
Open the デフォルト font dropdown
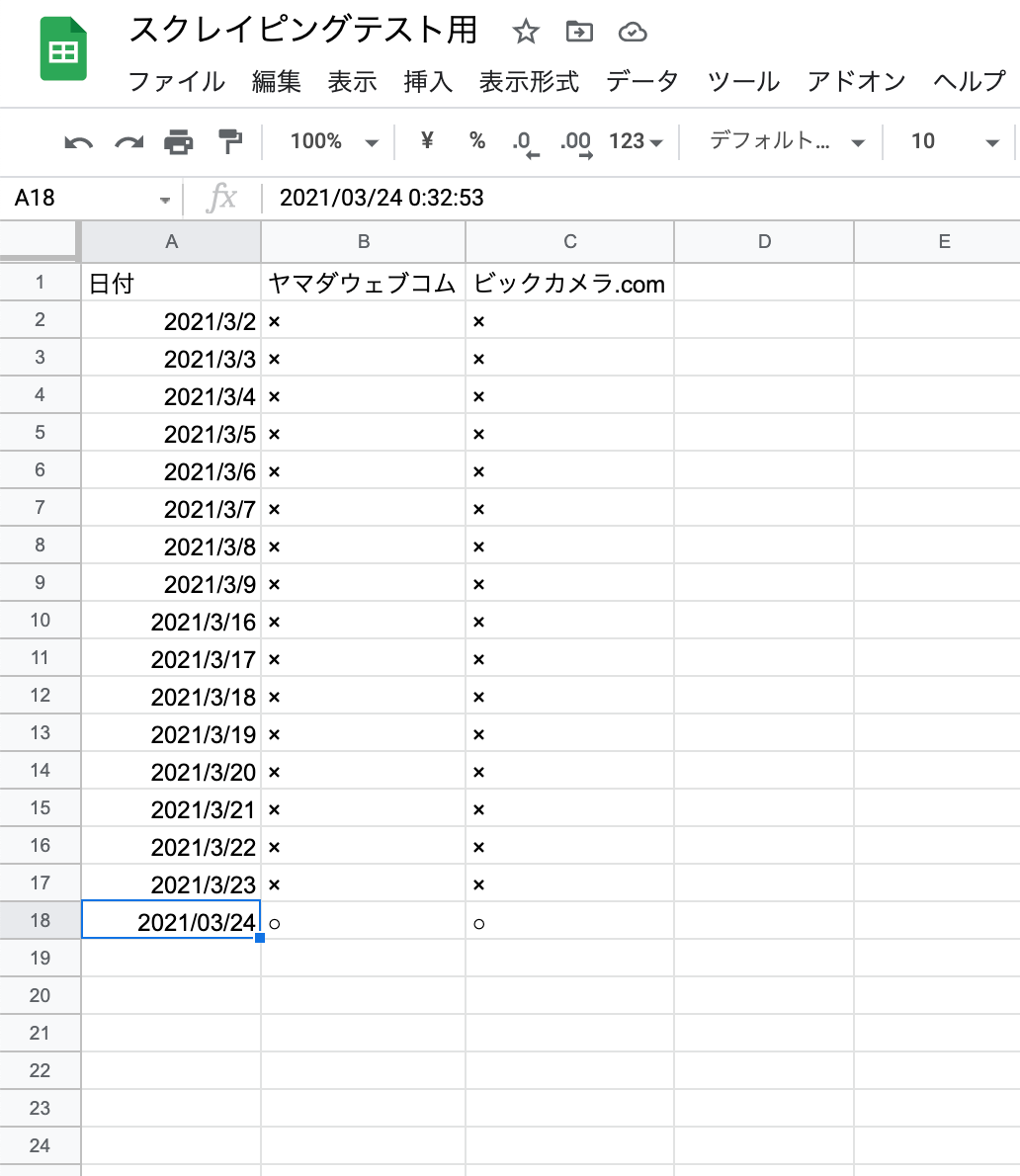(786, 141)
